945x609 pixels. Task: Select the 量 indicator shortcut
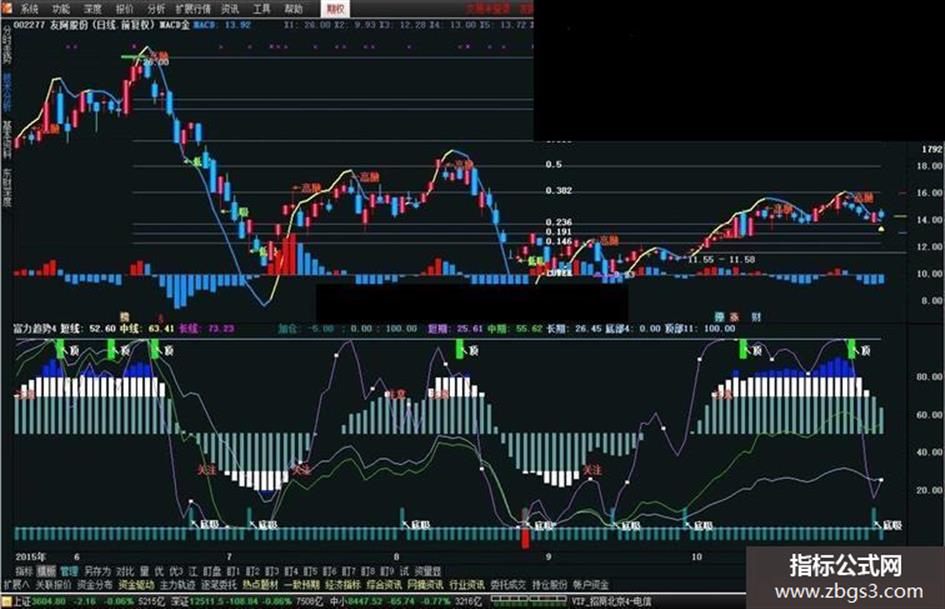click(144, 571)
